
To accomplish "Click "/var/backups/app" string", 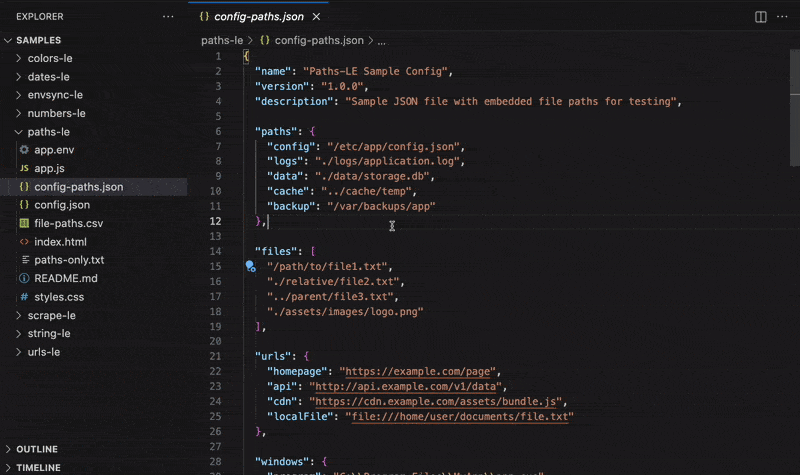I will 381,206.
